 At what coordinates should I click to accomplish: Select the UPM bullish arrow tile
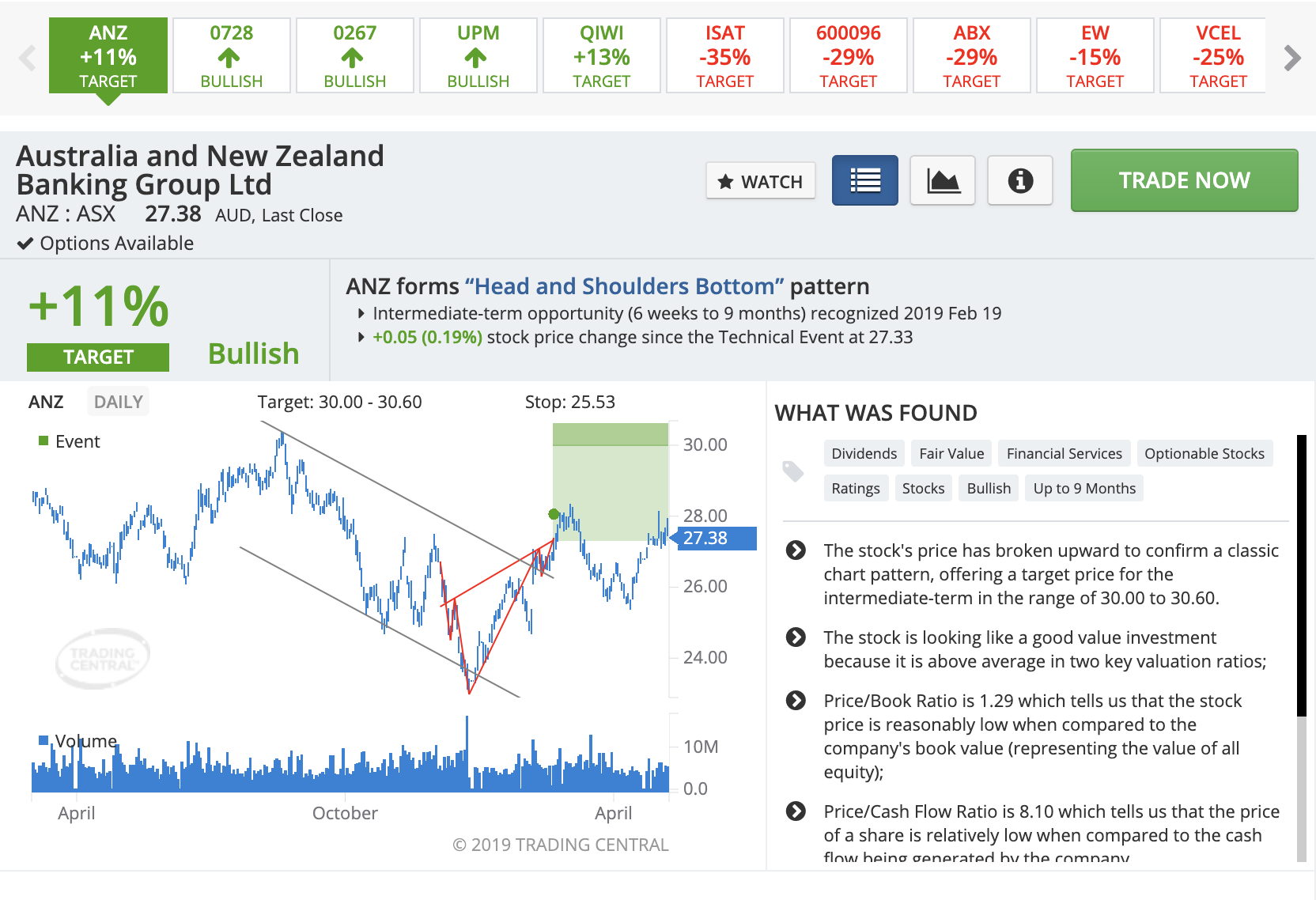click(478, 55)
